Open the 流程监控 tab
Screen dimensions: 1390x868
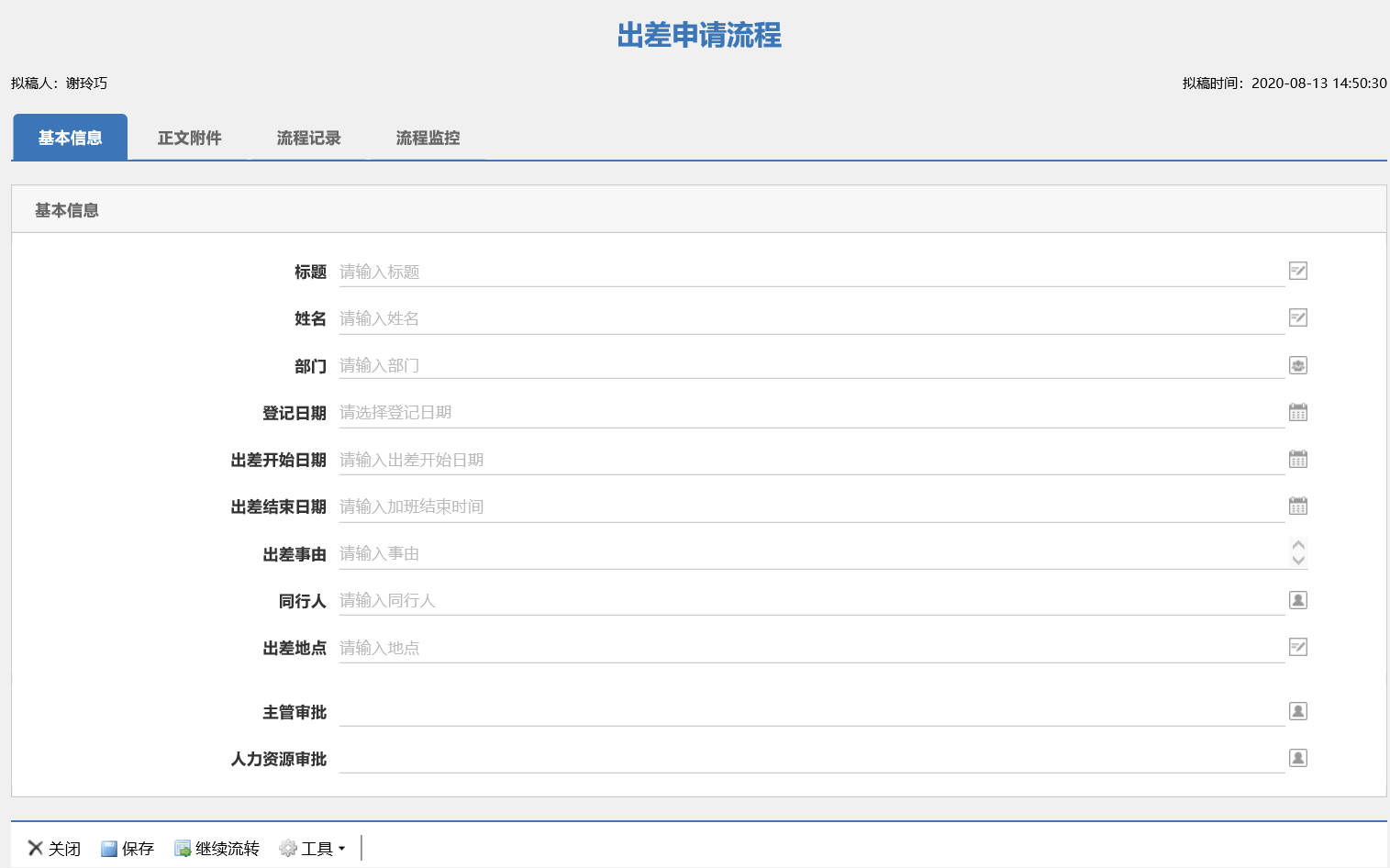tap(428, 138)
